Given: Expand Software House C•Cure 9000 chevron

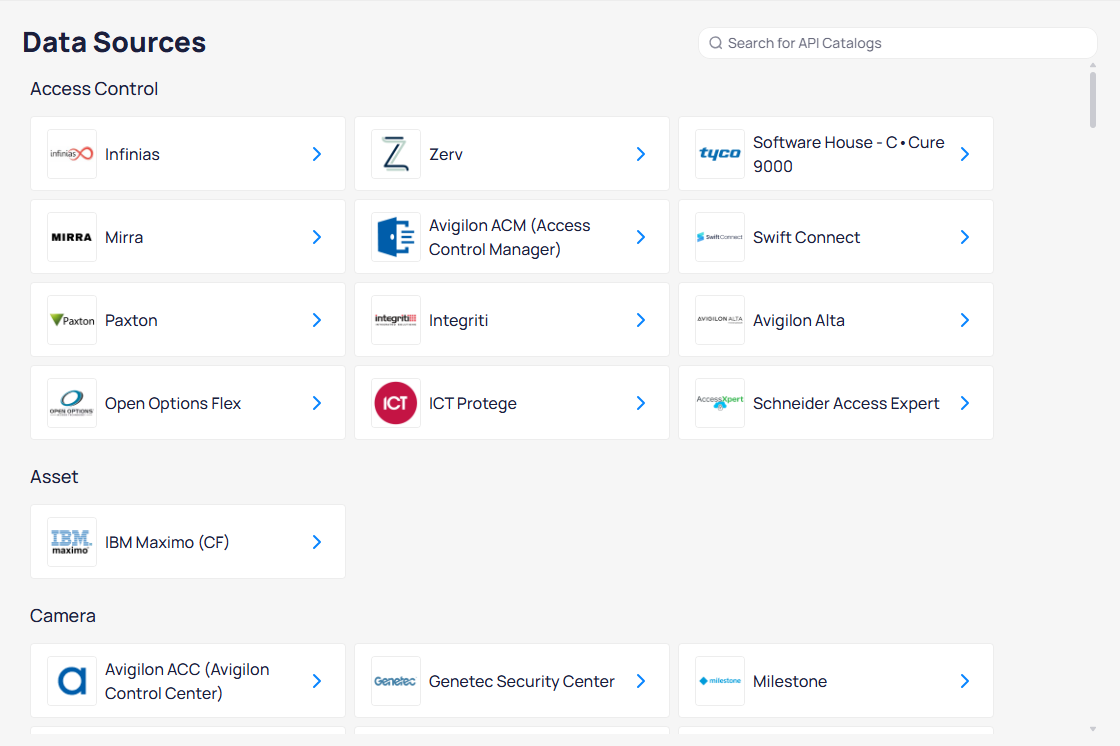Looking at the screenshot, I should point(965,154).
